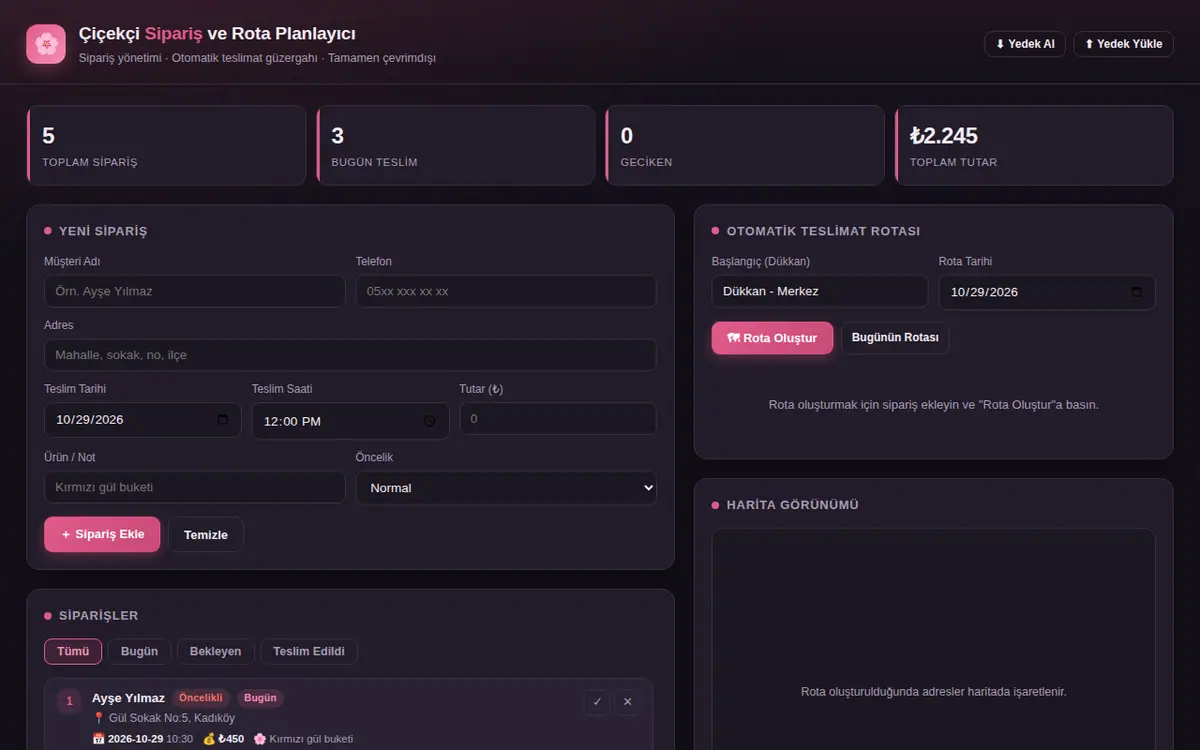
Task: Generate route with Rota Oluştur
Action: coord(772,338)
